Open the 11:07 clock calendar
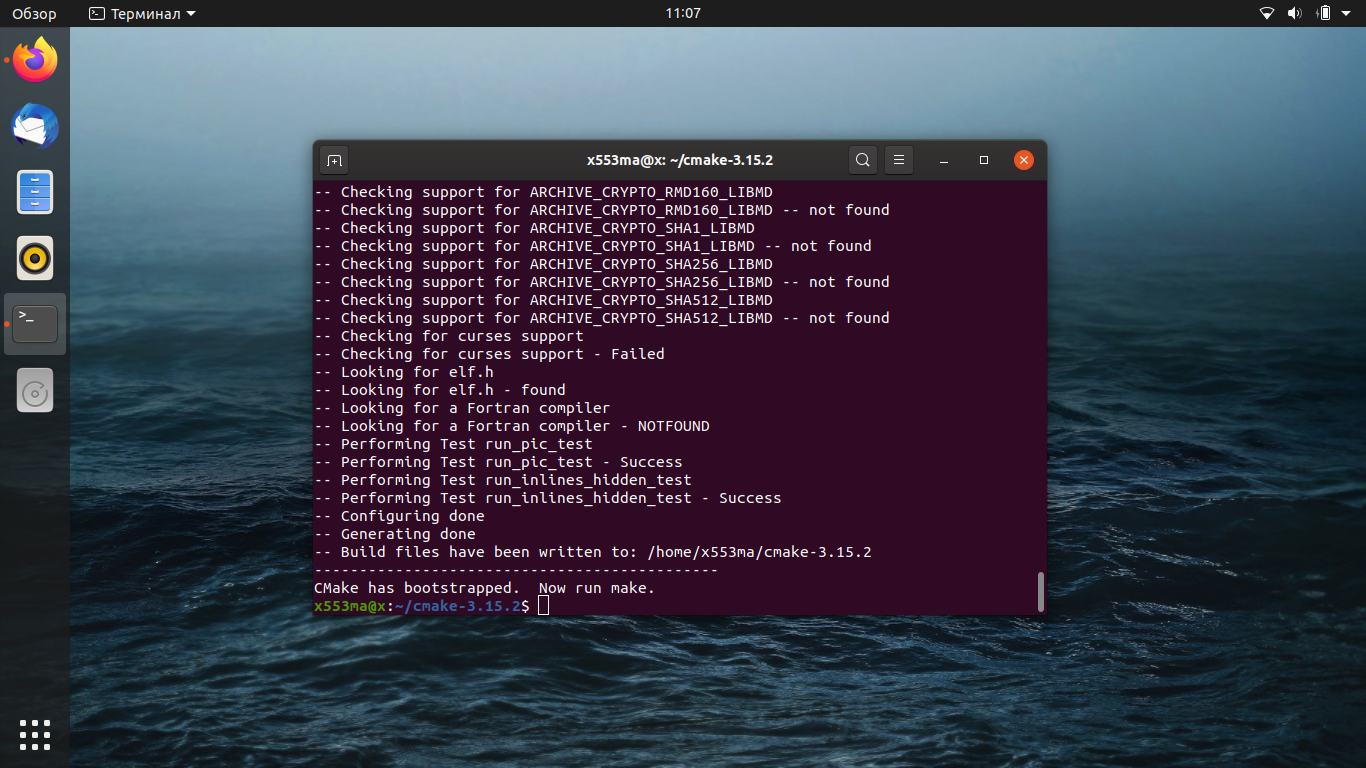The height and width of the screenshot is (768, 1366). coord(683,14)
